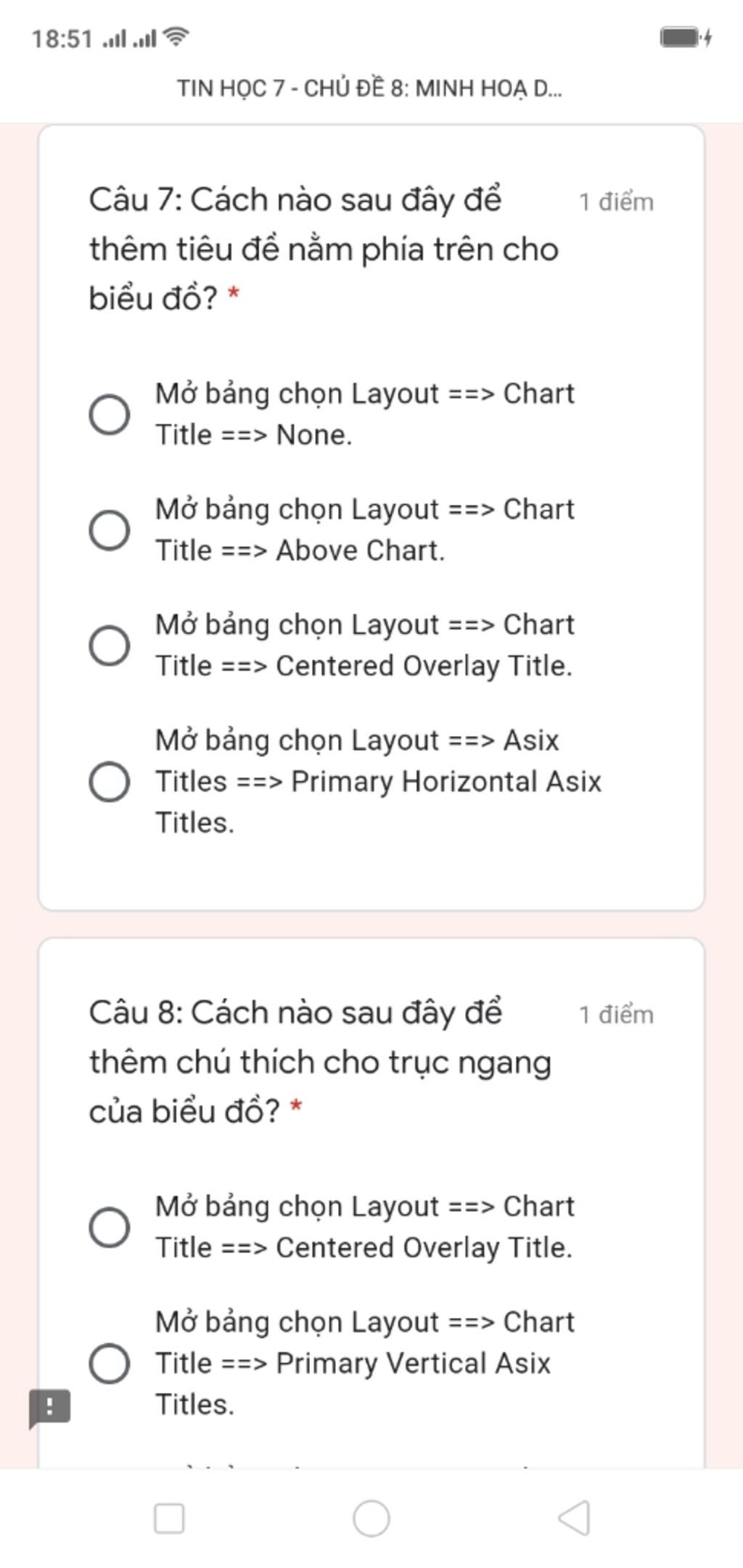Tap the first mobile signal strength icon
This screenshot has height=1568, width=743.
114,38
